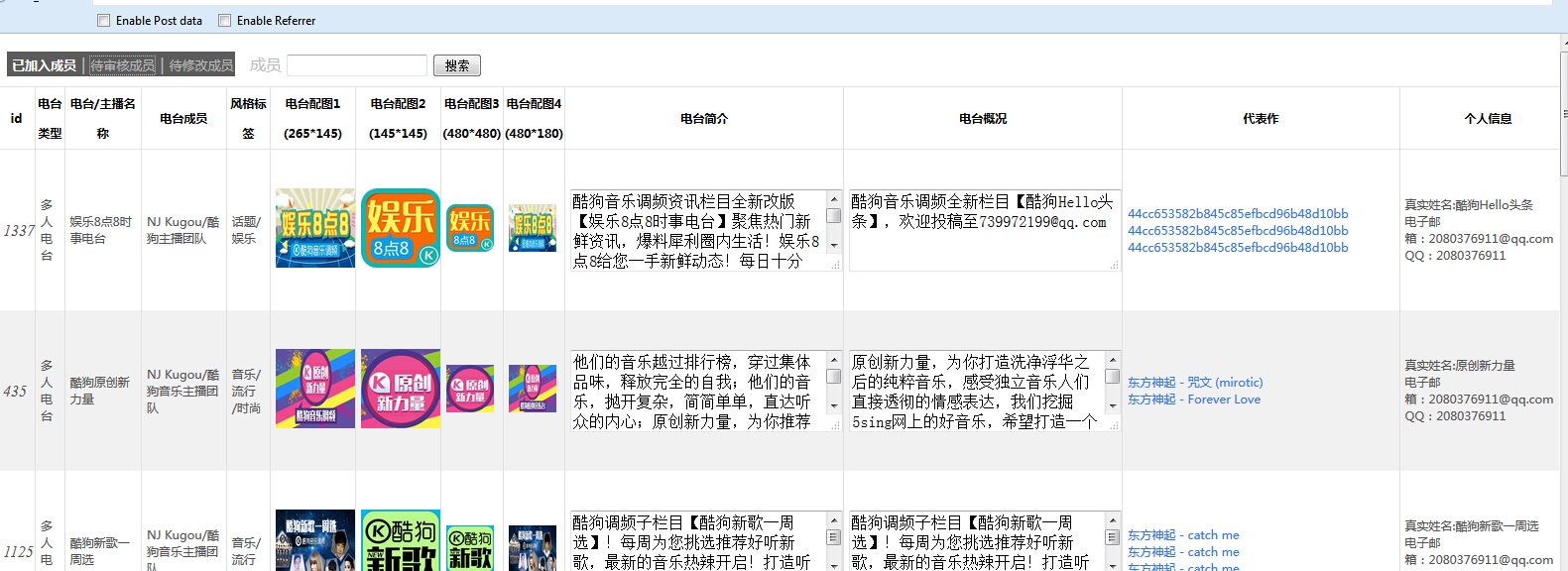Open third 44cc653582b845c85efbcd96b48d10bb link

[x=1238, y=247]
